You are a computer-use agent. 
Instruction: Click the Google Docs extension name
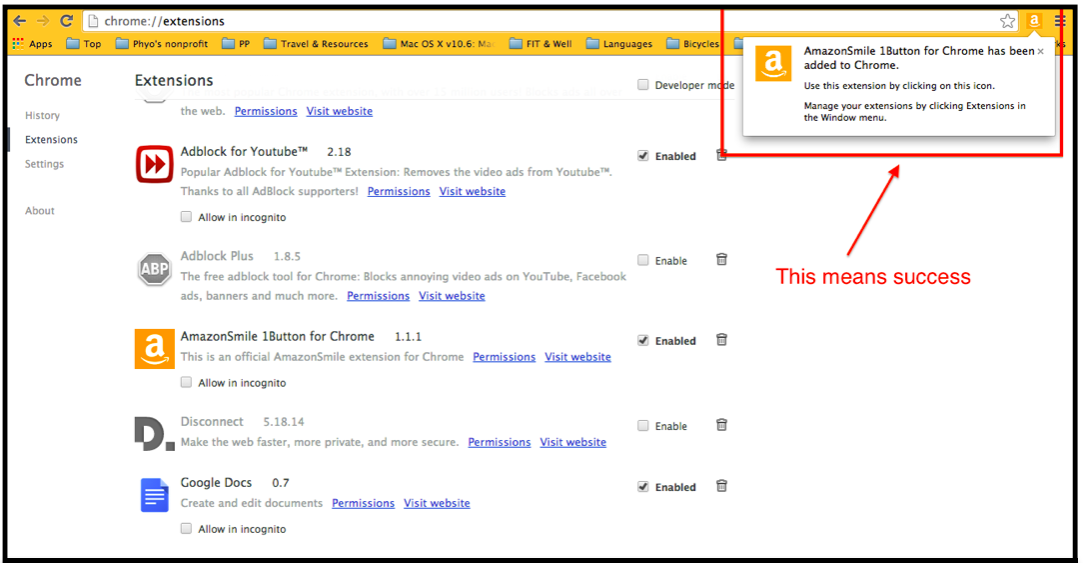click(x=216, y=483)
